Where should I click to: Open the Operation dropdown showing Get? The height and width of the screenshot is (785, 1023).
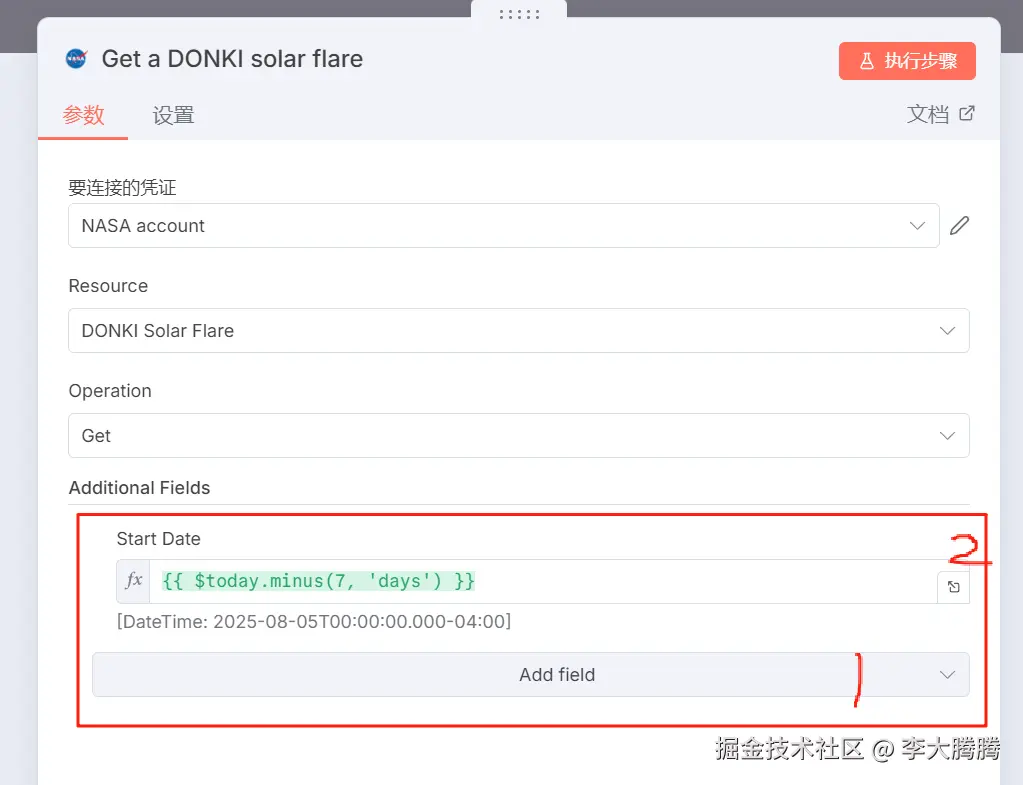click(519, 436)
